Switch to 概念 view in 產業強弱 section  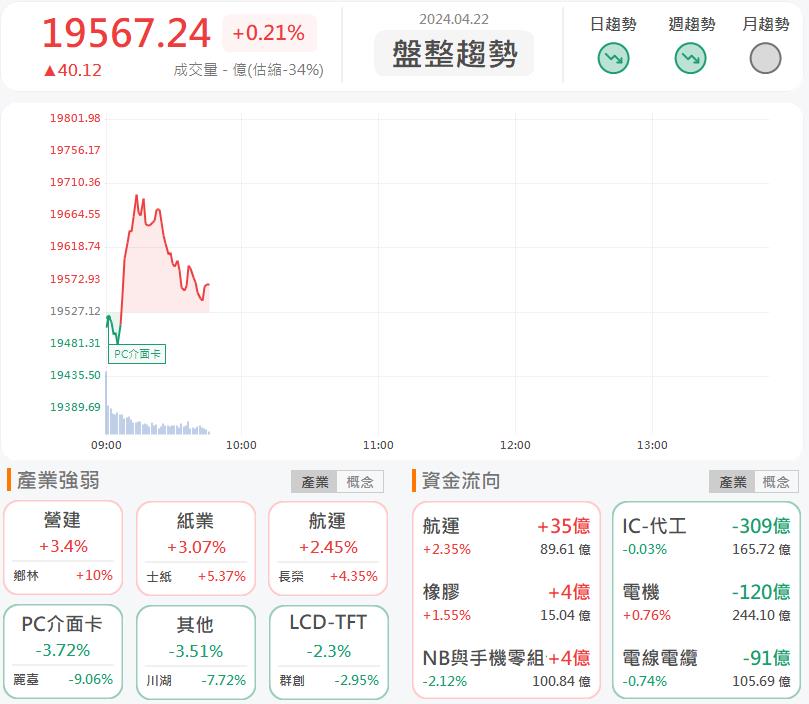tap(358, 481)
